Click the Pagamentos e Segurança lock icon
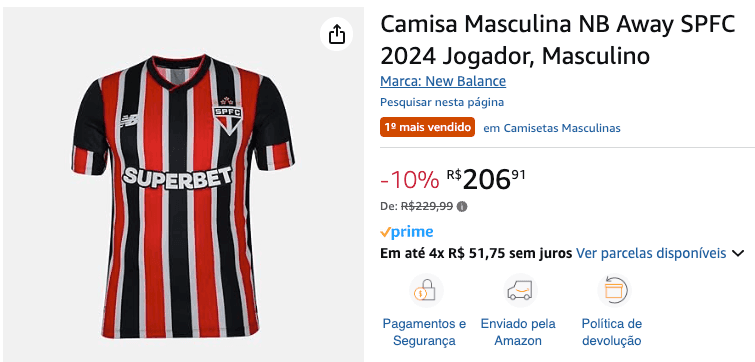 pyautogui.click(x=426, y=291)
